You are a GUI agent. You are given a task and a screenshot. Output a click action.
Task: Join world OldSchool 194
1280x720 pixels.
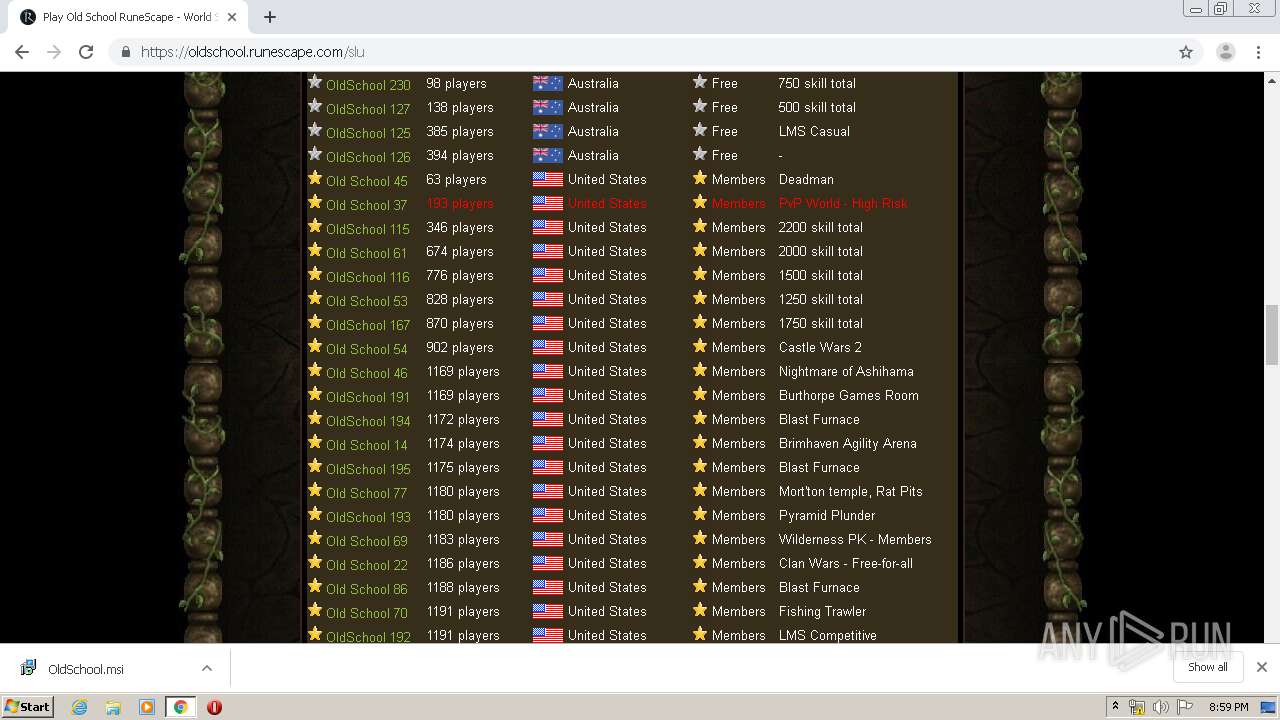coord(368,421)
